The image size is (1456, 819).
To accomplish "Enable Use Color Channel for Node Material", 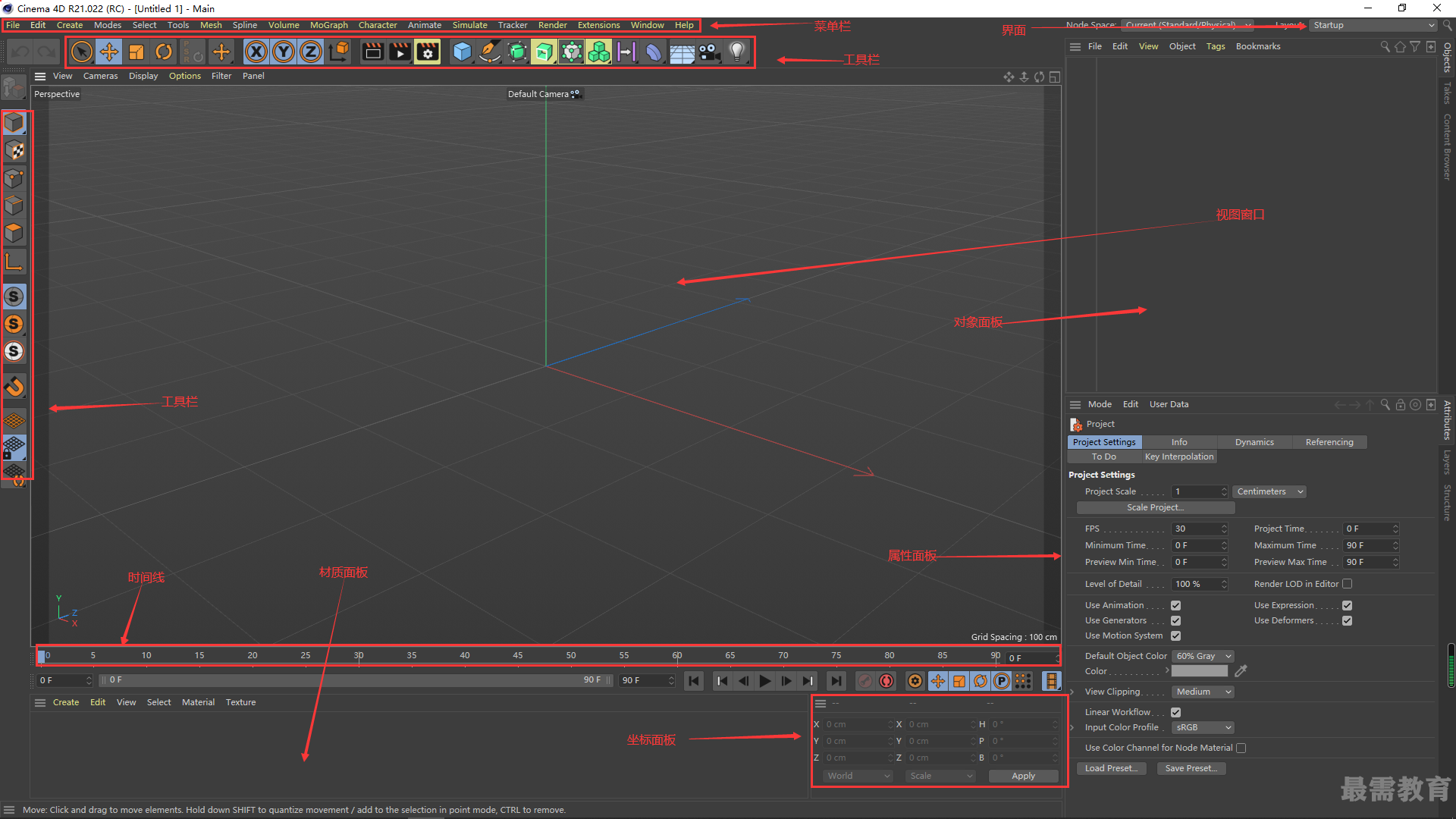I will pyautogui.click(x=1241, y=748).
